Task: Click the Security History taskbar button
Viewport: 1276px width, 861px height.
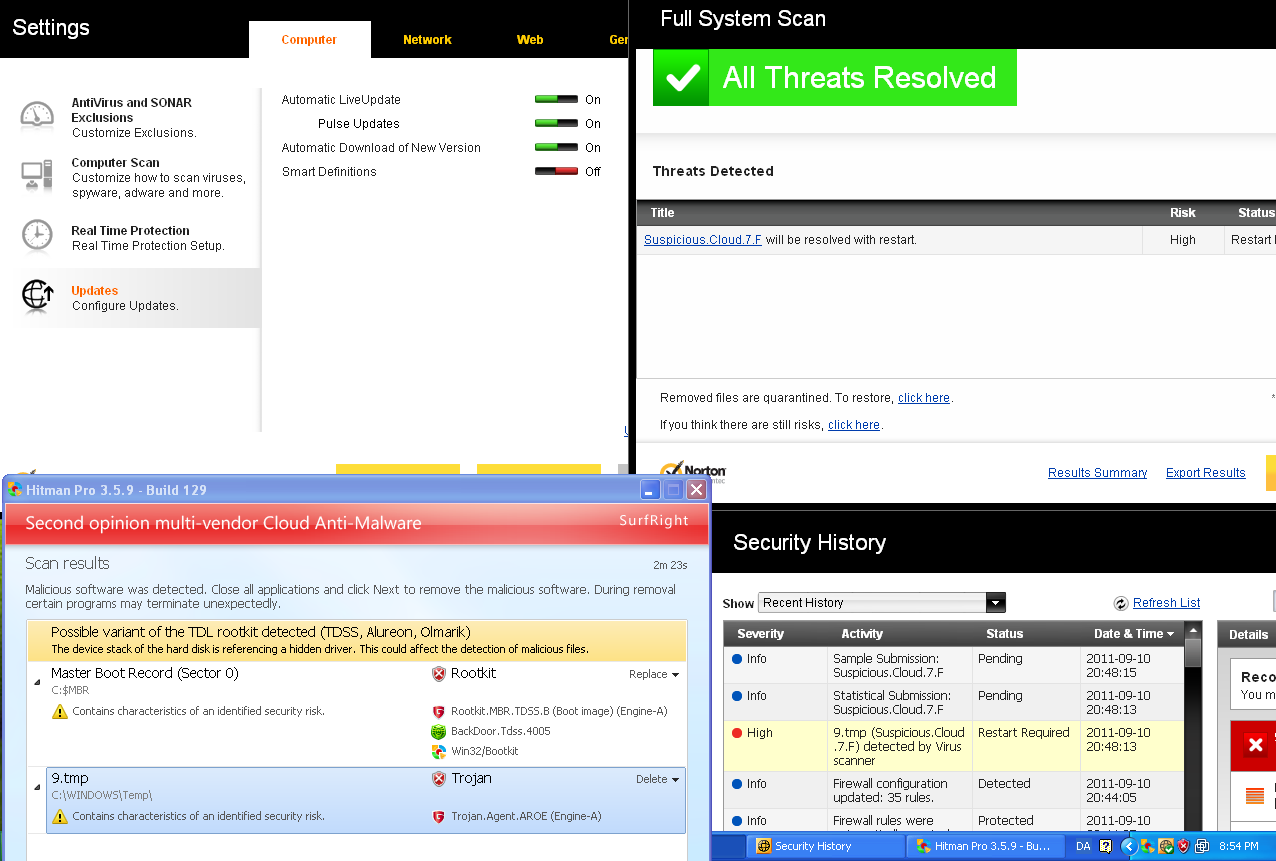Action: point(826,846)
